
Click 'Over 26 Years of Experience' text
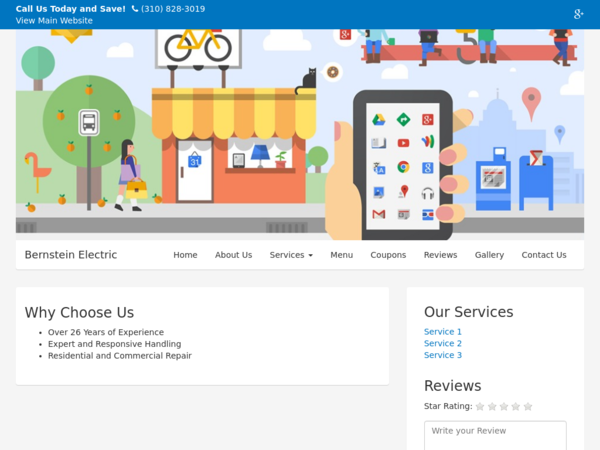106,332
